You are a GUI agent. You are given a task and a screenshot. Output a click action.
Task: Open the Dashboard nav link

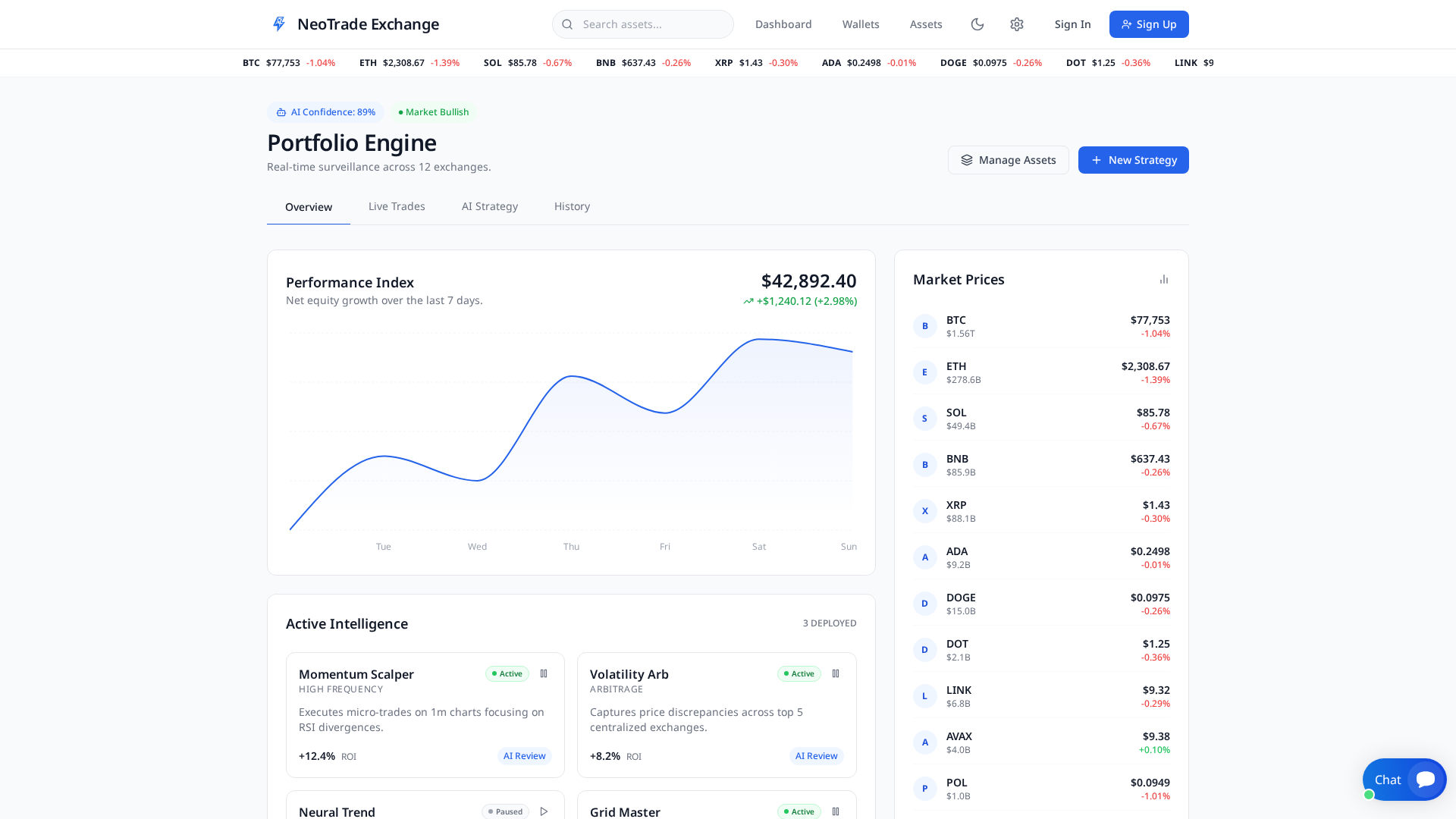coord(783,24)
